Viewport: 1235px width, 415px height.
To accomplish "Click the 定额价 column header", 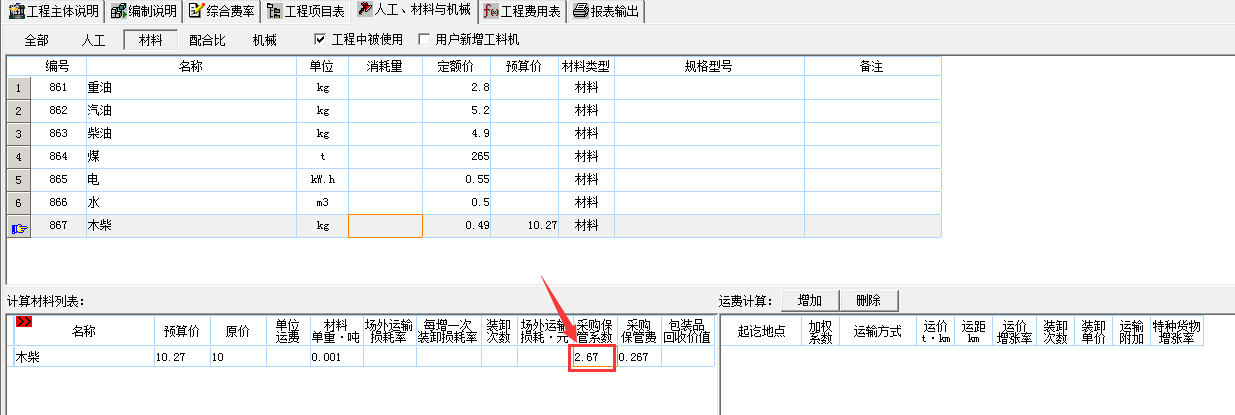I will click(456, 66).
